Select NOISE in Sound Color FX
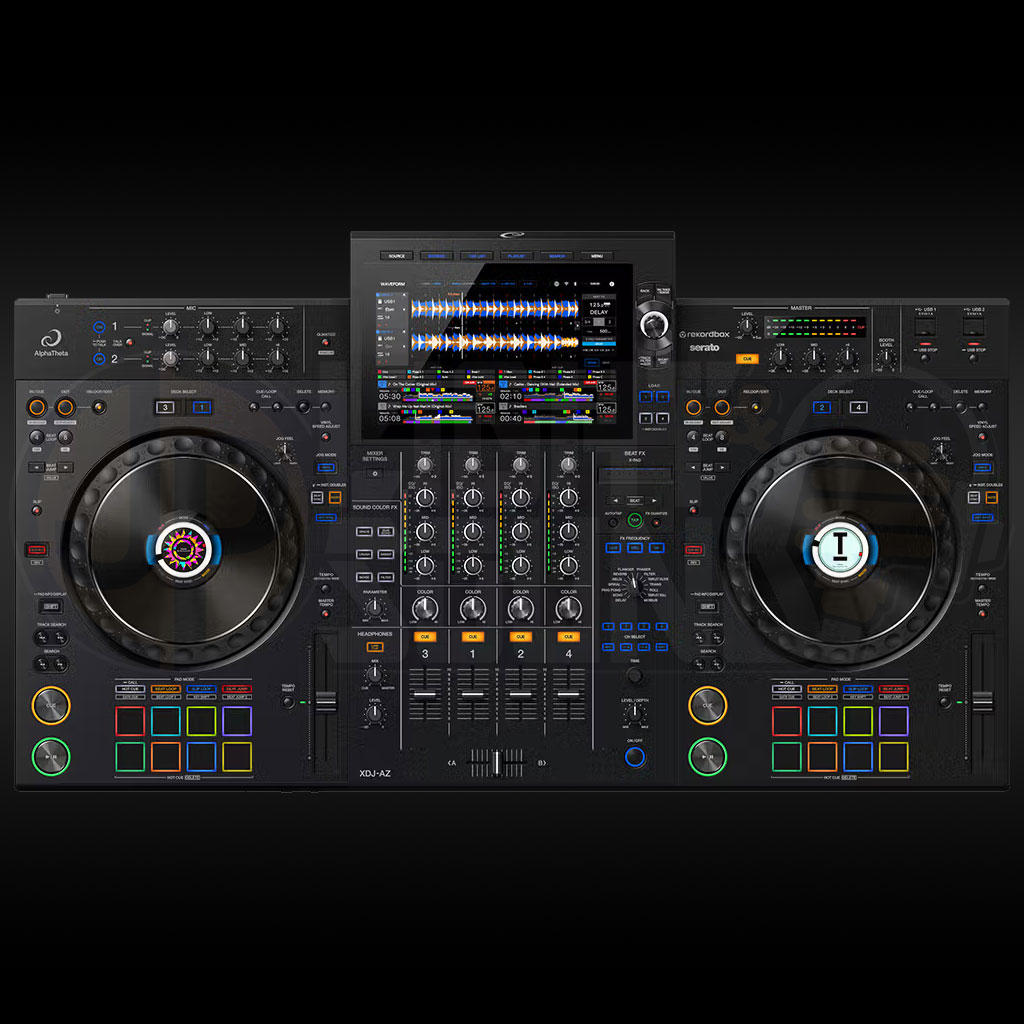The width and height of the screenshot is (1024, 1024). pyautogui.click(x=364, y=577)
